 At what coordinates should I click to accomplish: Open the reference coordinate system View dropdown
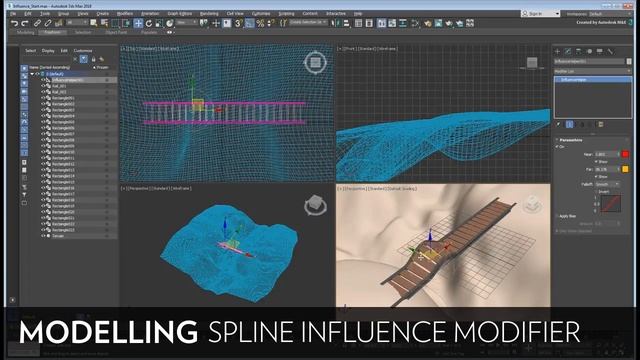[187, 23]
